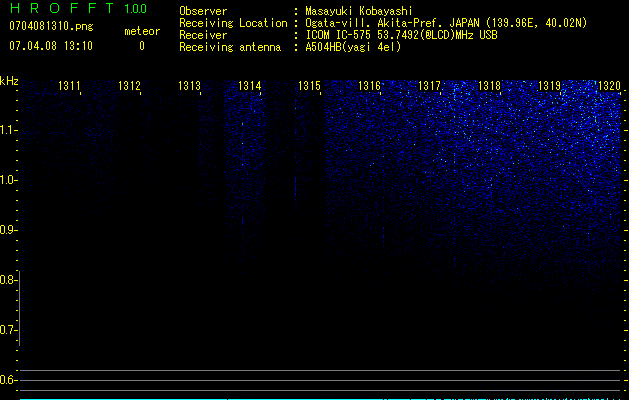Click the 'Receiver' field label
This screenshot has height=400, width=629.
pyautogui.click(x=203, y=35)
